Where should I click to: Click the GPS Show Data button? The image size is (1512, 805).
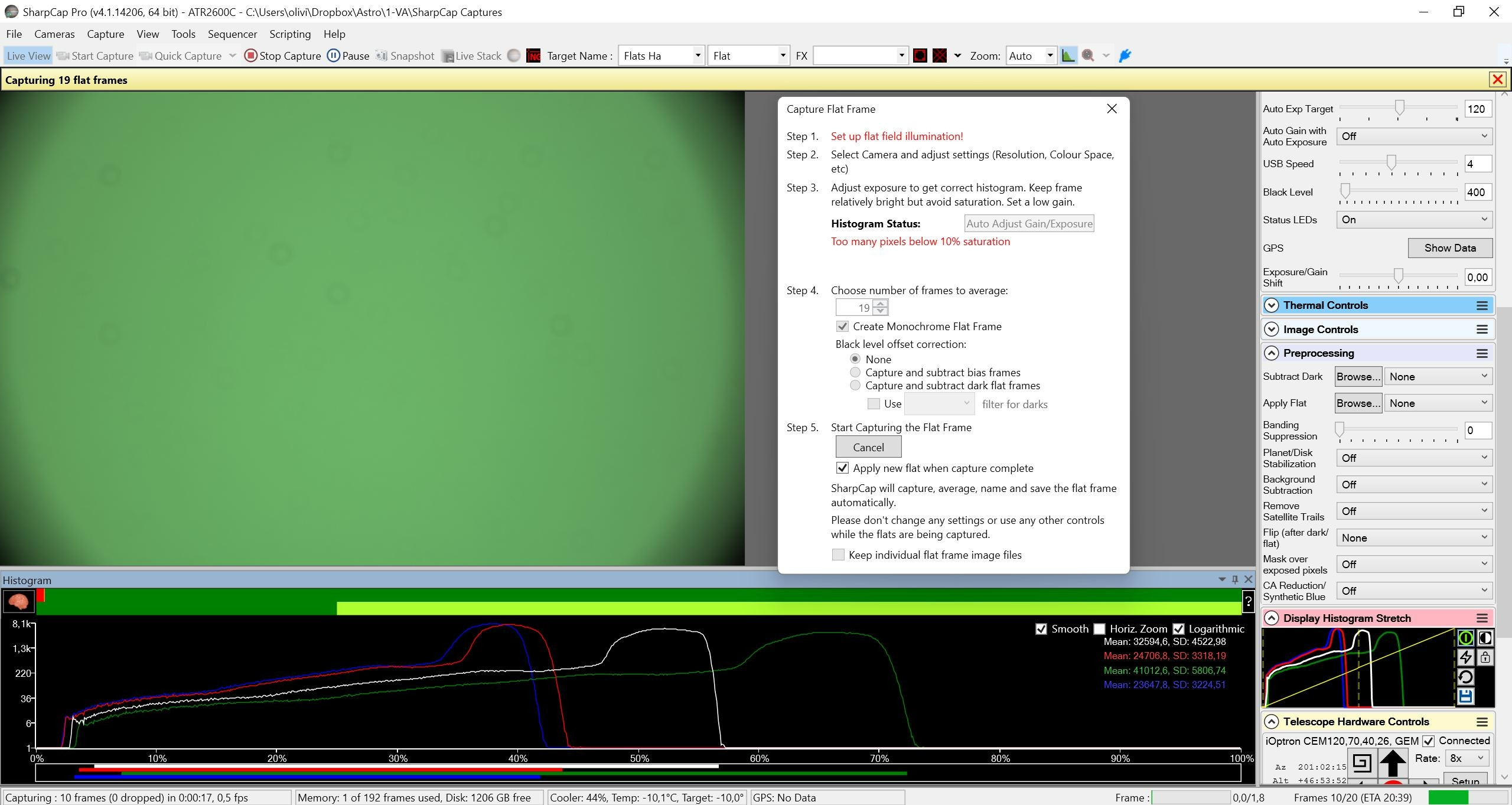1450,248
